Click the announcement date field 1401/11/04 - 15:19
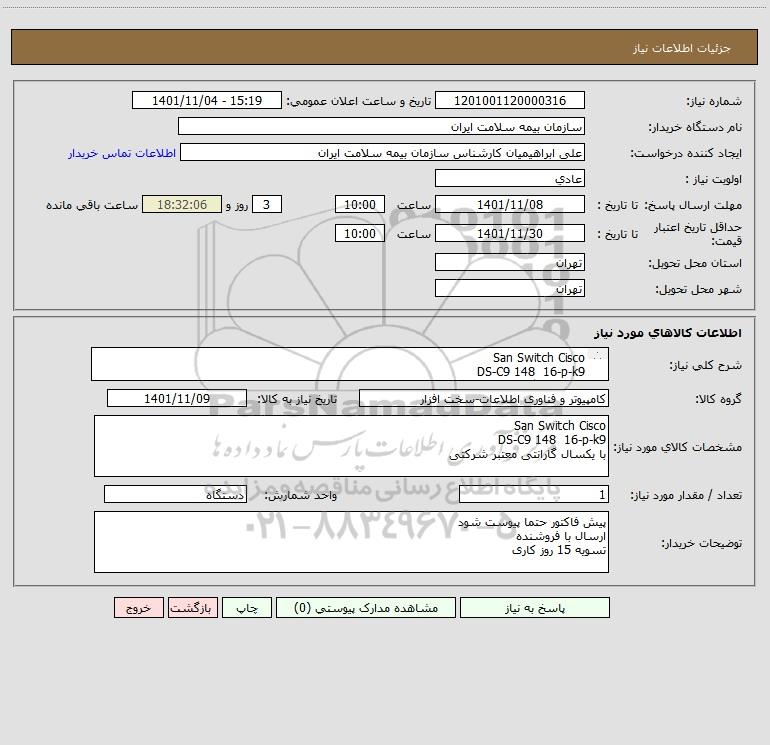 point(207,100)
